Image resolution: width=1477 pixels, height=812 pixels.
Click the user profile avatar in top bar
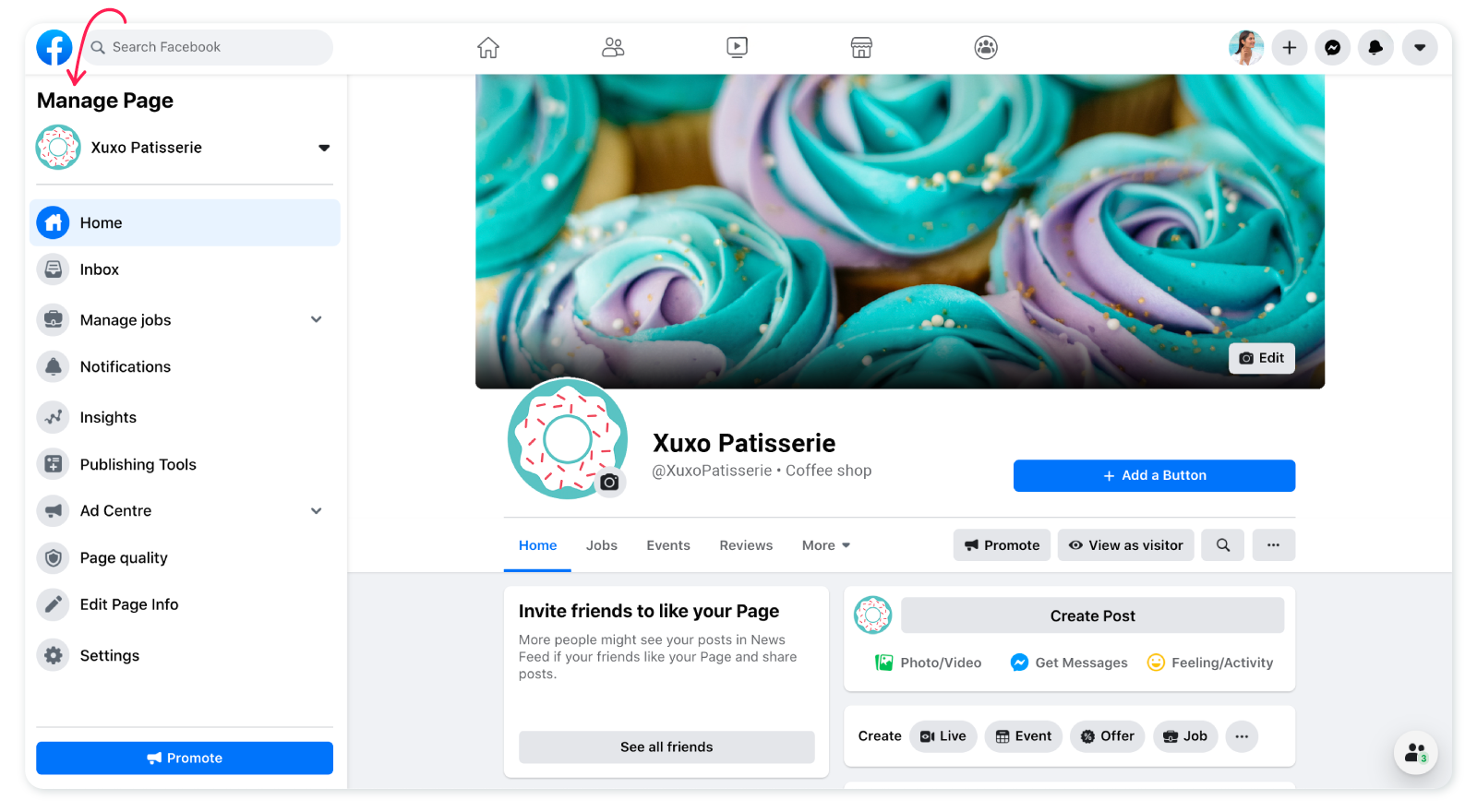click(x=1246, y=47)
